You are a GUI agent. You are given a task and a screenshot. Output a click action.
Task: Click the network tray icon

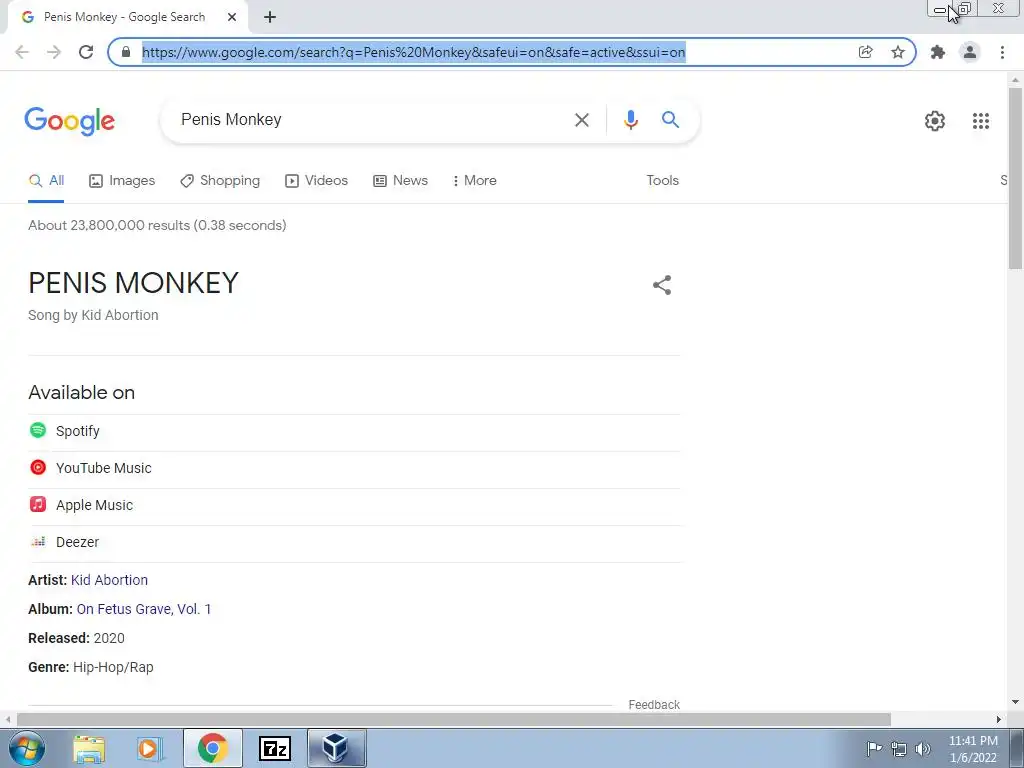tap(899, 749)
